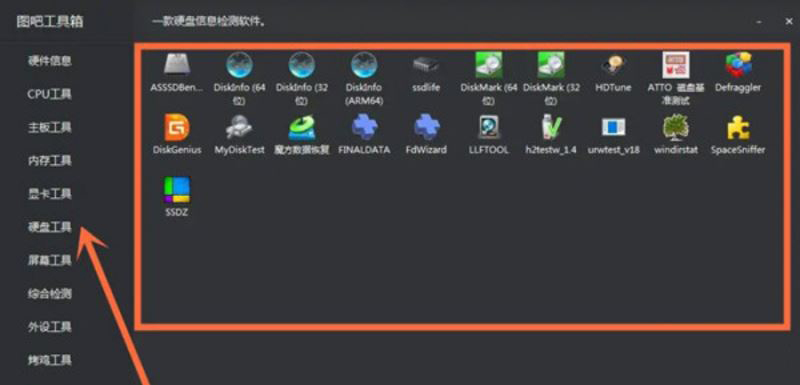Open the SSDZ icon
Screen dimensions: 800x385
[177, 190]
